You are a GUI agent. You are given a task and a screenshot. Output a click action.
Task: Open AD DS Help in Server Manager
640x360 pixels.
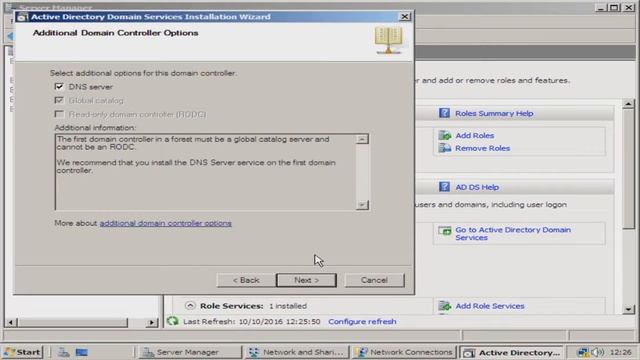point(477,187)
